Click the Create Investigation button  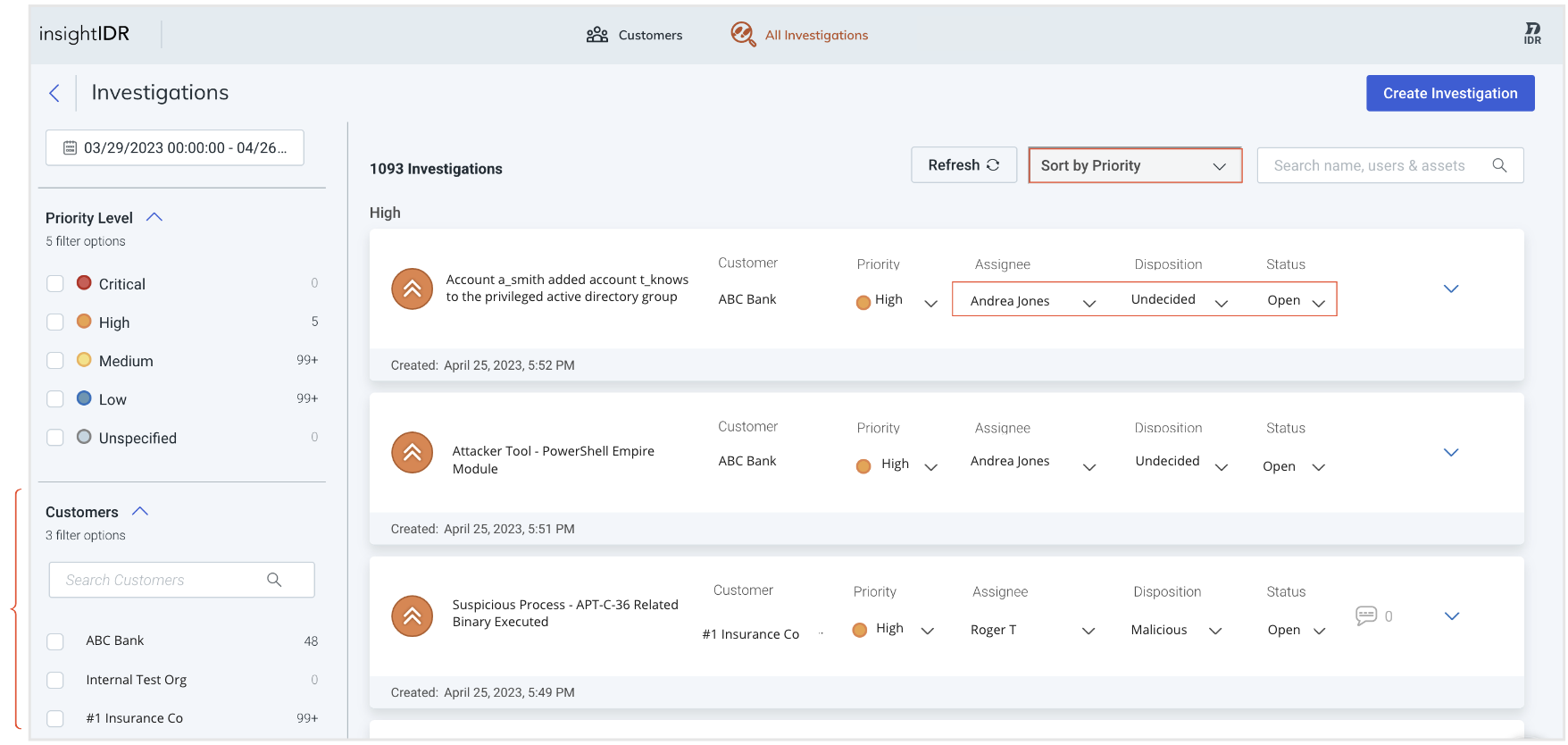[x=1449, y=93]
